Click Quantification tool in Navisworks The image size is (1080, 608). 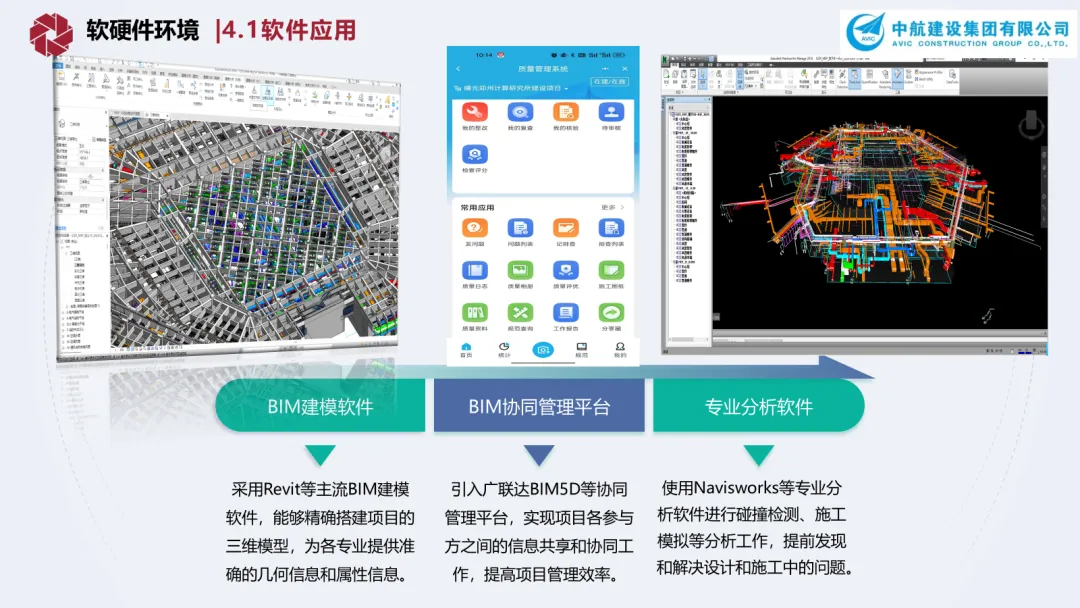click(x=870, y=76)
